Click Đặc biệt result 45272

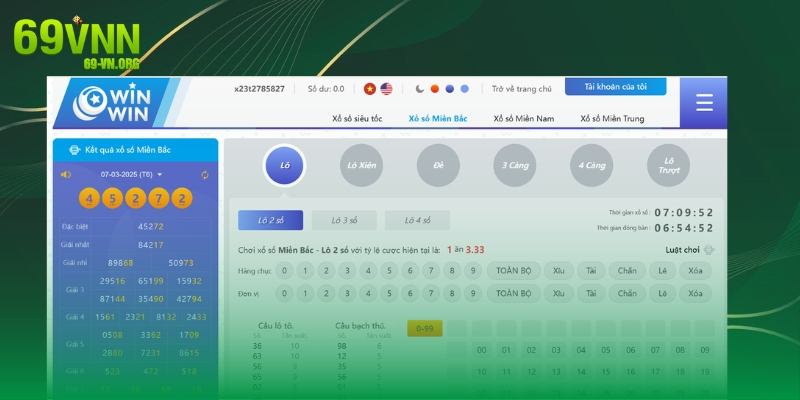click(x=151, y=226)
